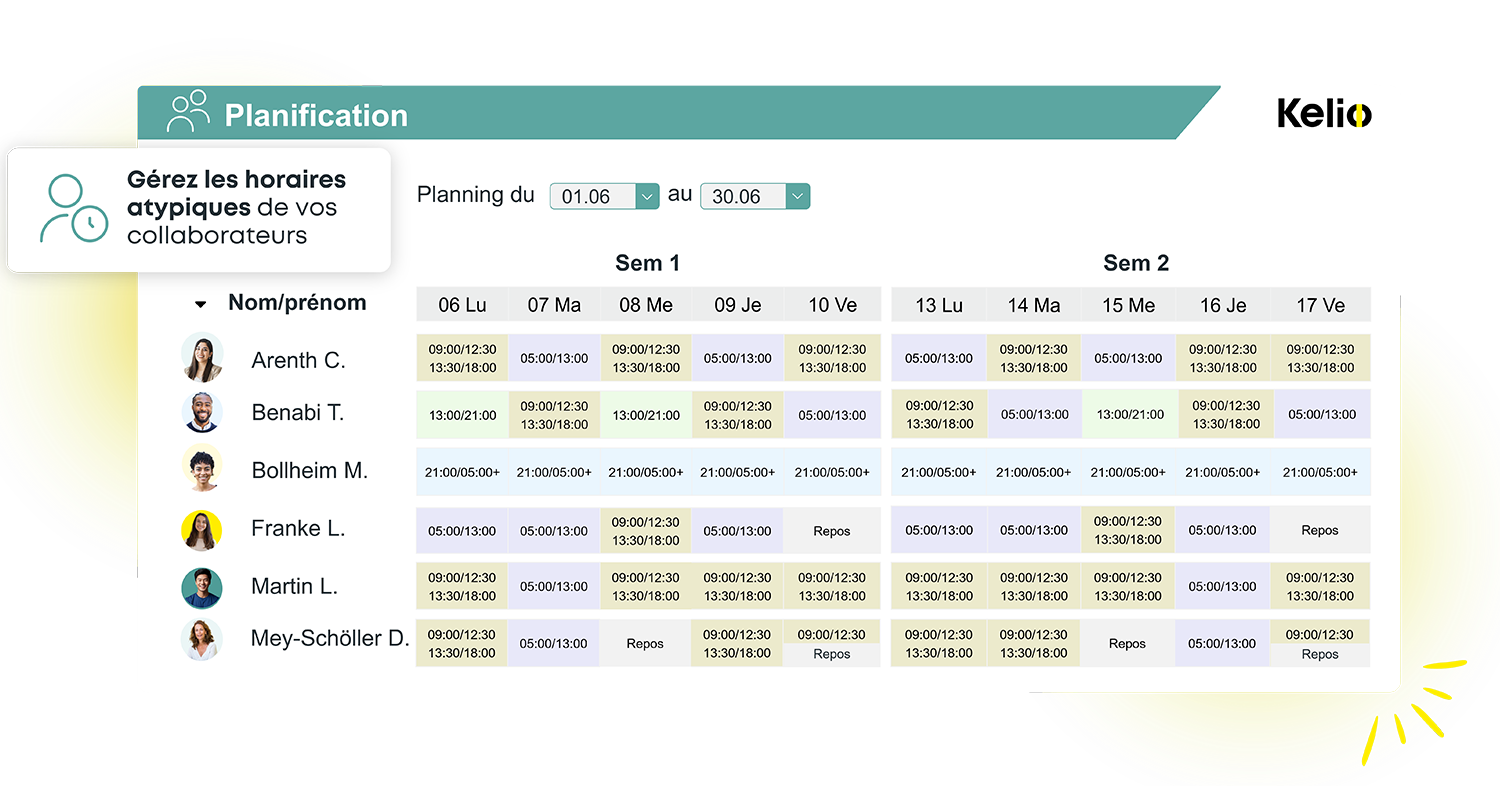Click the Bollheim M. employee name
This screenshot has width=1500, height=786.
tap(310, 470)
